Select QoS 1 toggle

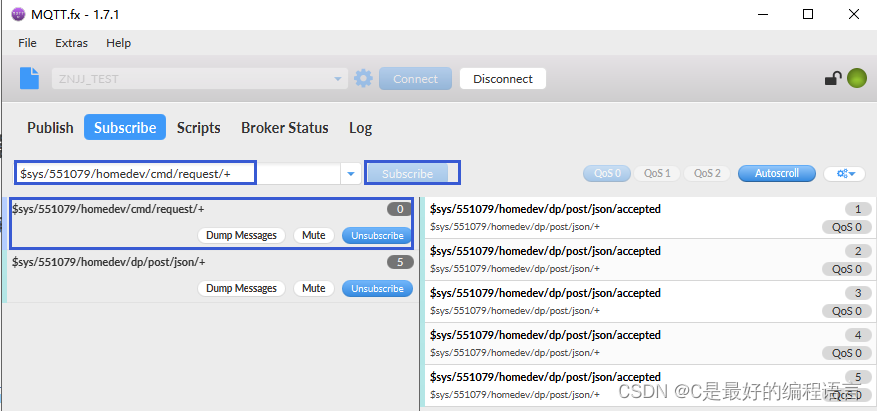(657, 173)
